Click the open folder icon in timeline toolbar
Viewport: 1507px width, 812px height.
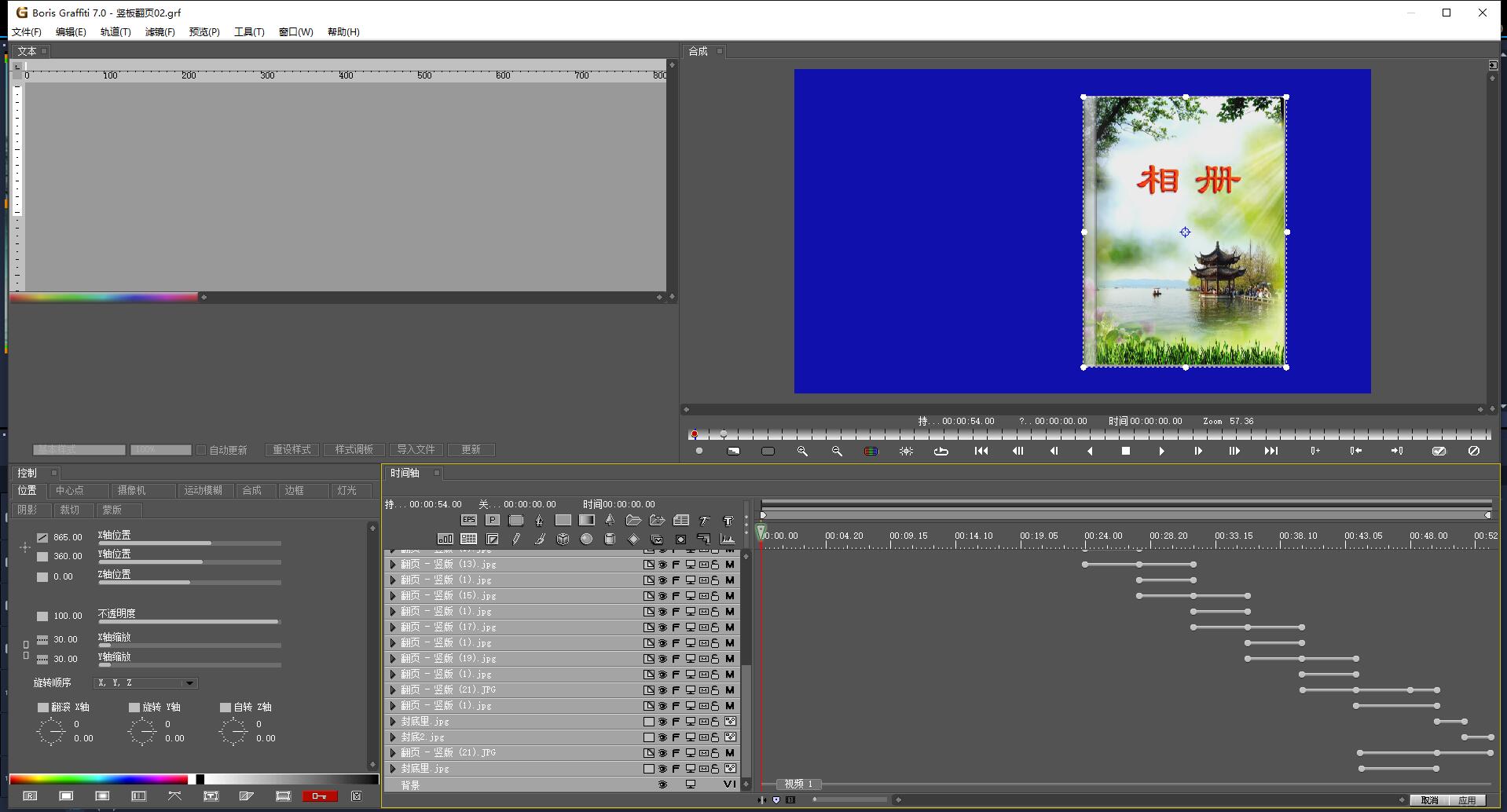(x=633, y=520)
